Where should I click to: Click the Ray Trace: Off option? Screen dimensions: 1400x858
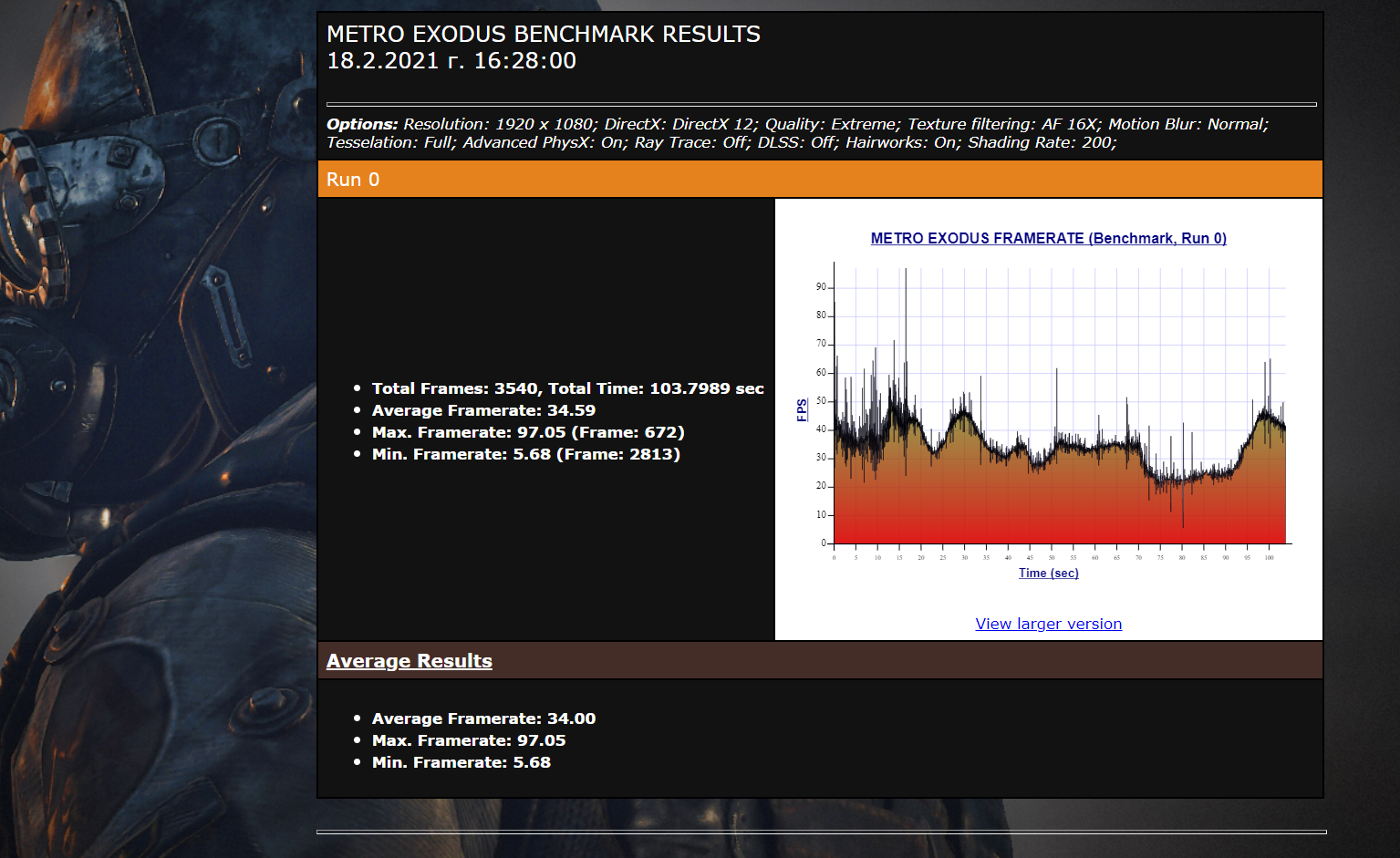[693, 142]
